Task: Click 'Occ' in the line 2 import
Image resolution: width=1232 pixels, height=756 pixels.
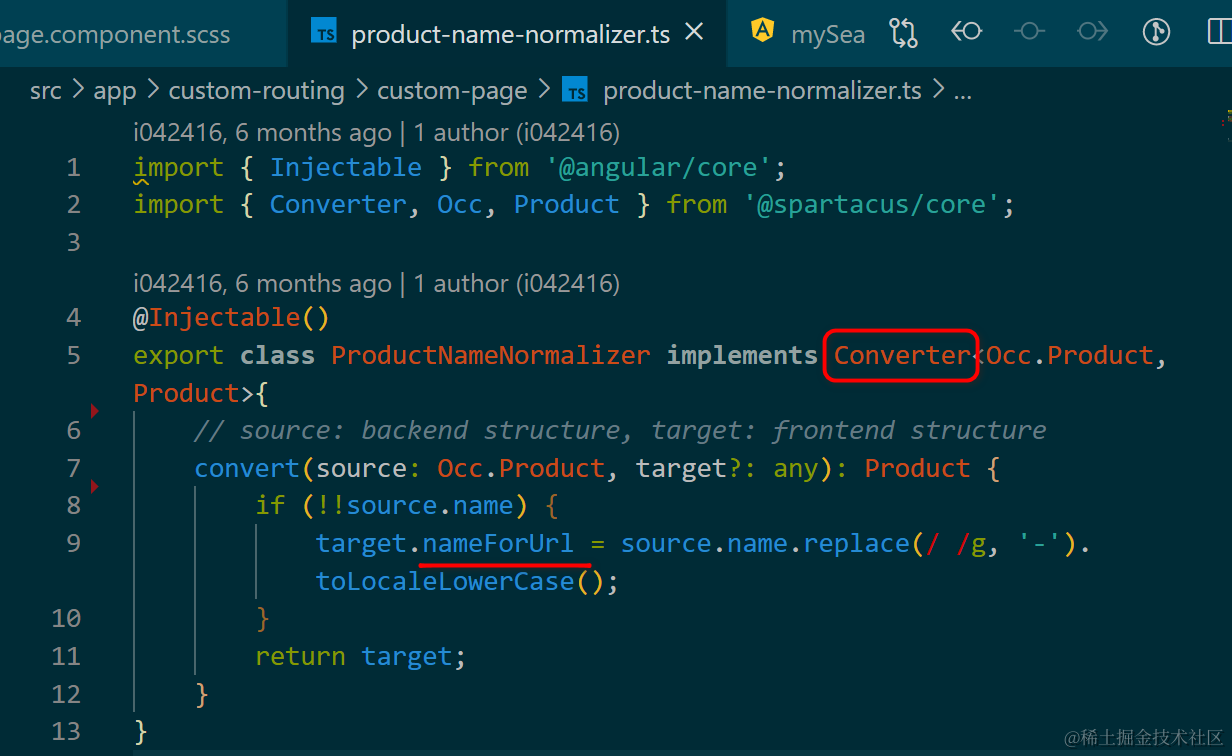Action: (460, 204)
